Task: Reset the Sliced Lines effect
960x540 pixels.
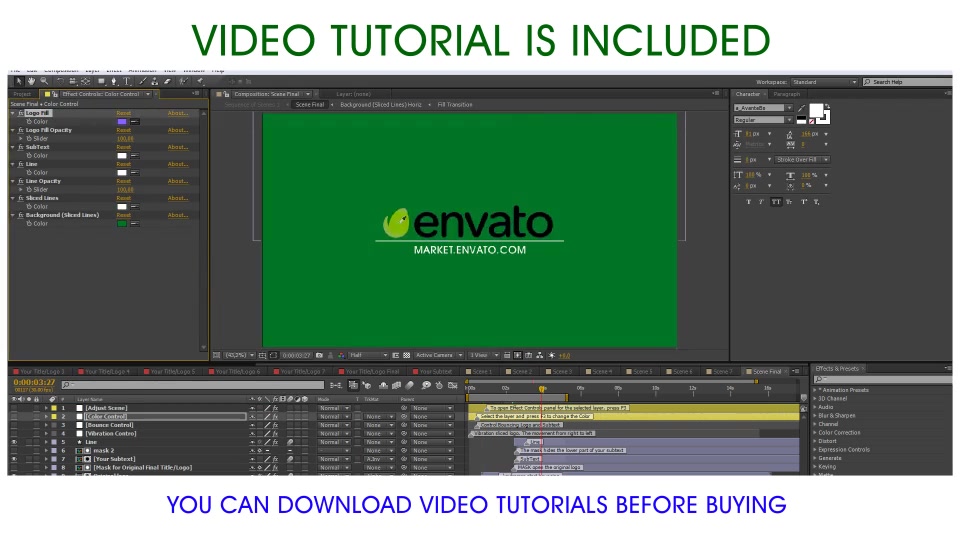Action: coord(124,198)
